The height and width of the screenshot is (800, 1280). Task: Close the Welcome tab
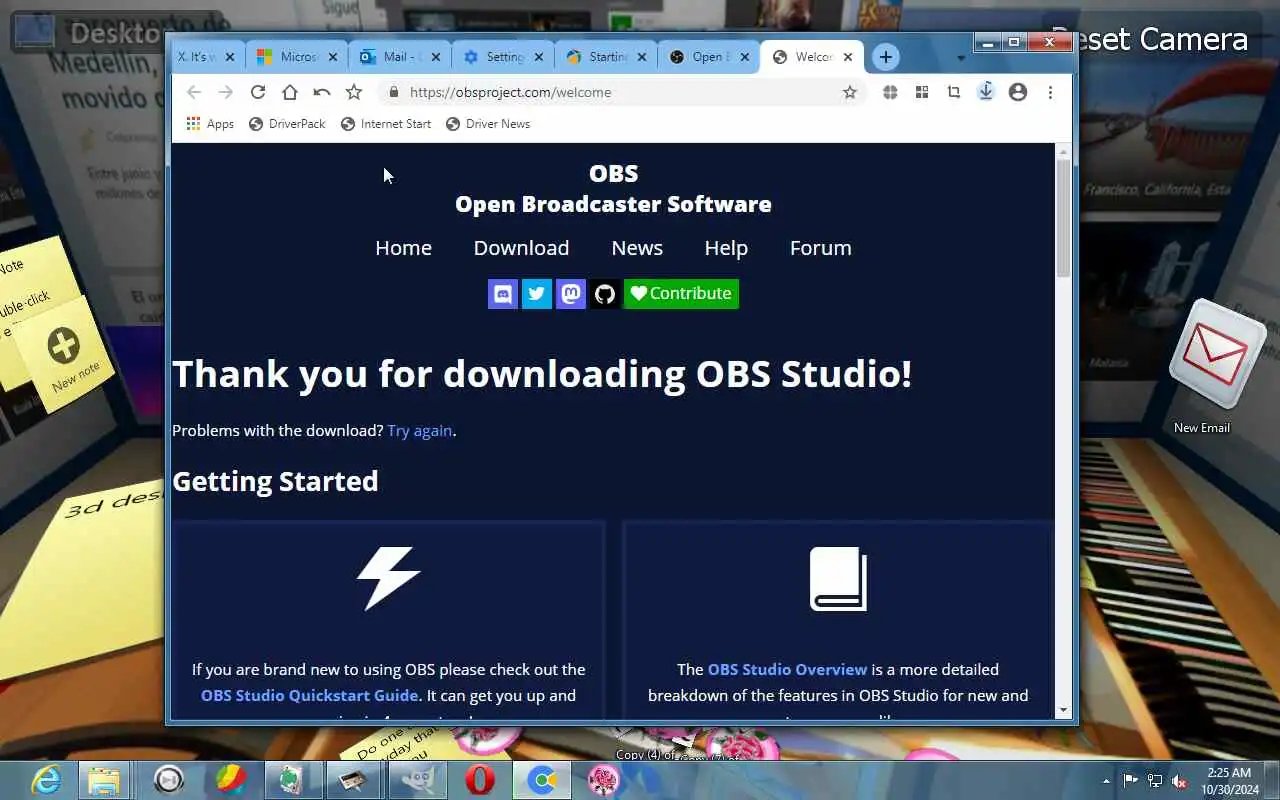point(848,57)
